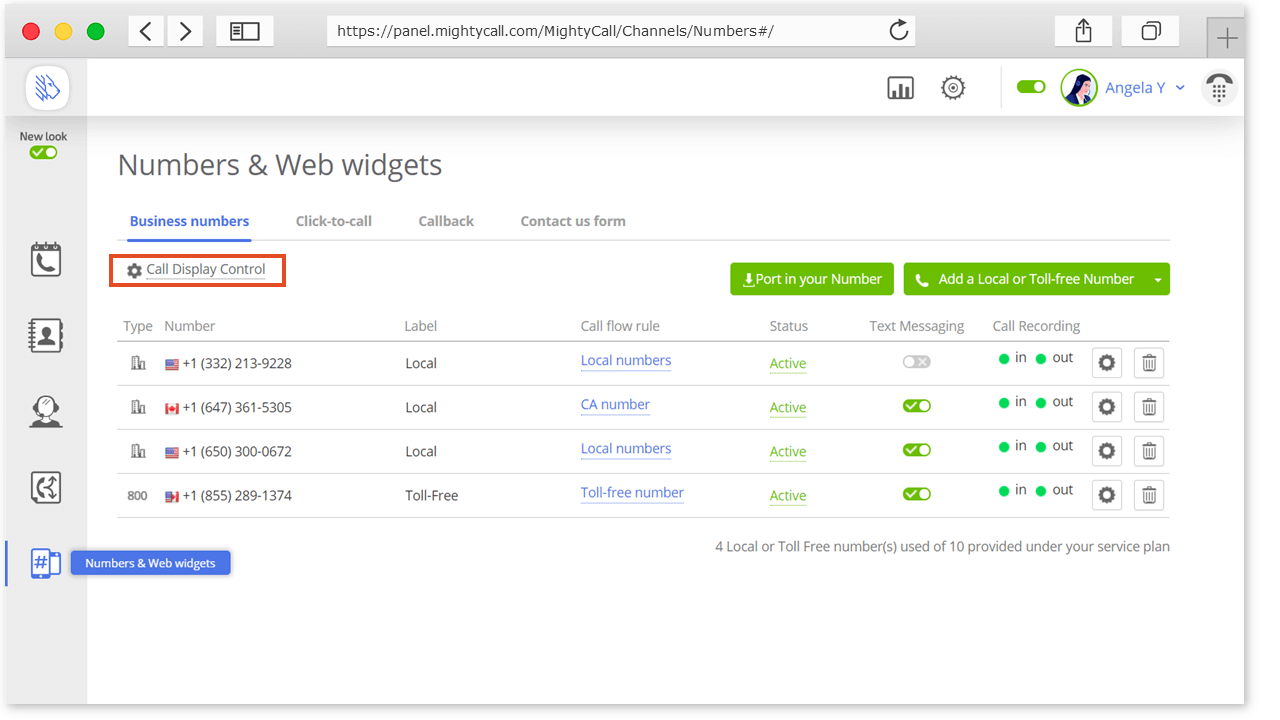Open the CA number call flow rule

click(615, 405)
